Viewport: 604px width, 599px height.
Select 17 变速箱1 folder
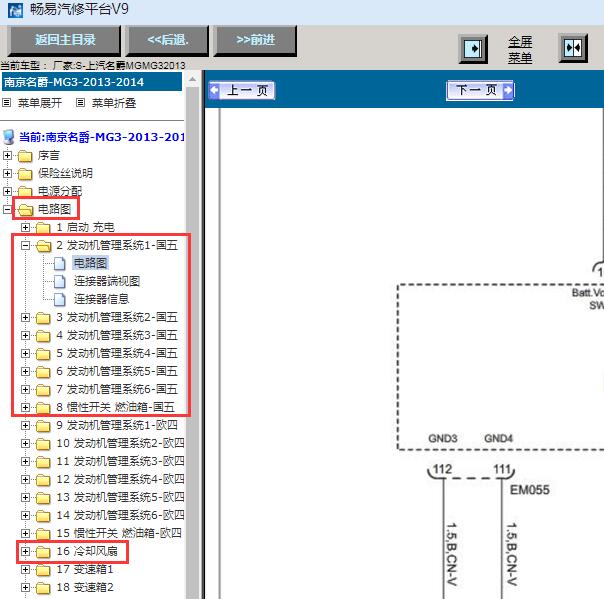(85, 569)
